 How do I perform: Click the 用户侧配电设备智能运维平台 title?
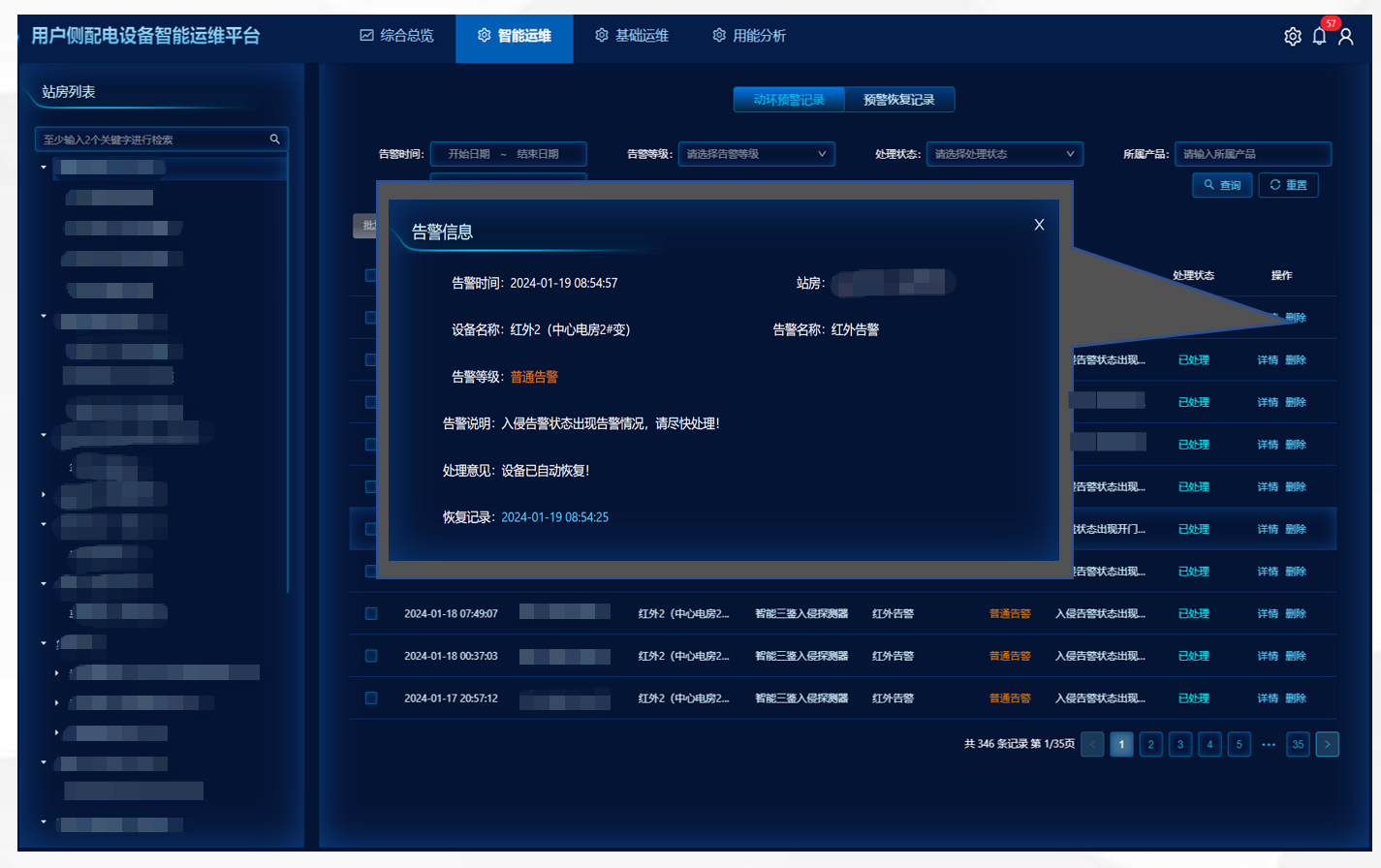pos(145,36)
